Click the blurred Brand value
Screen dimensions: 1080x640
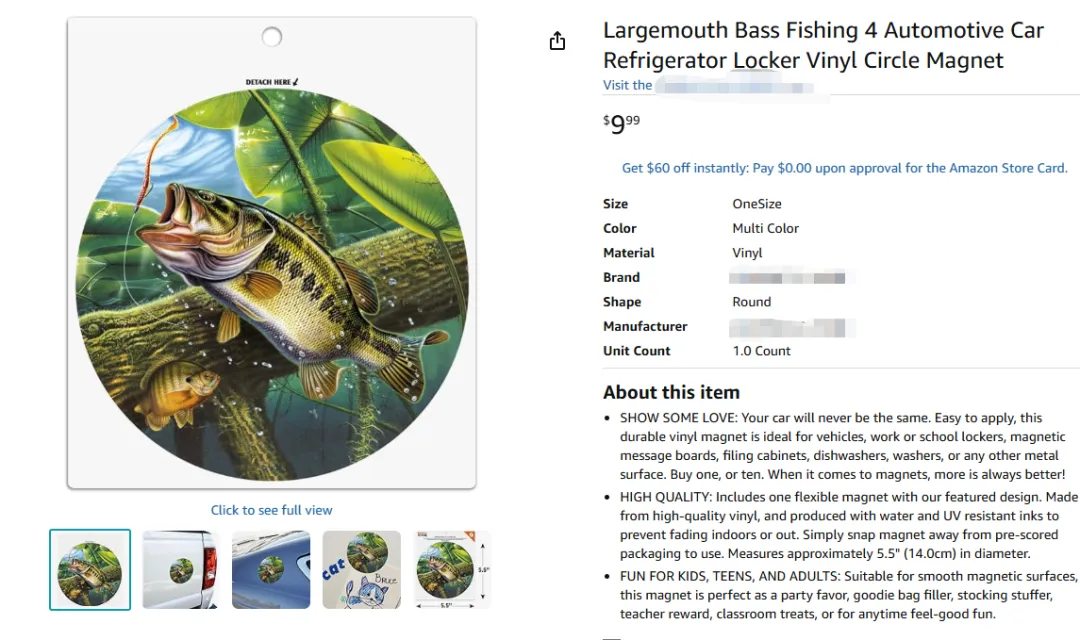pos(788,277)
